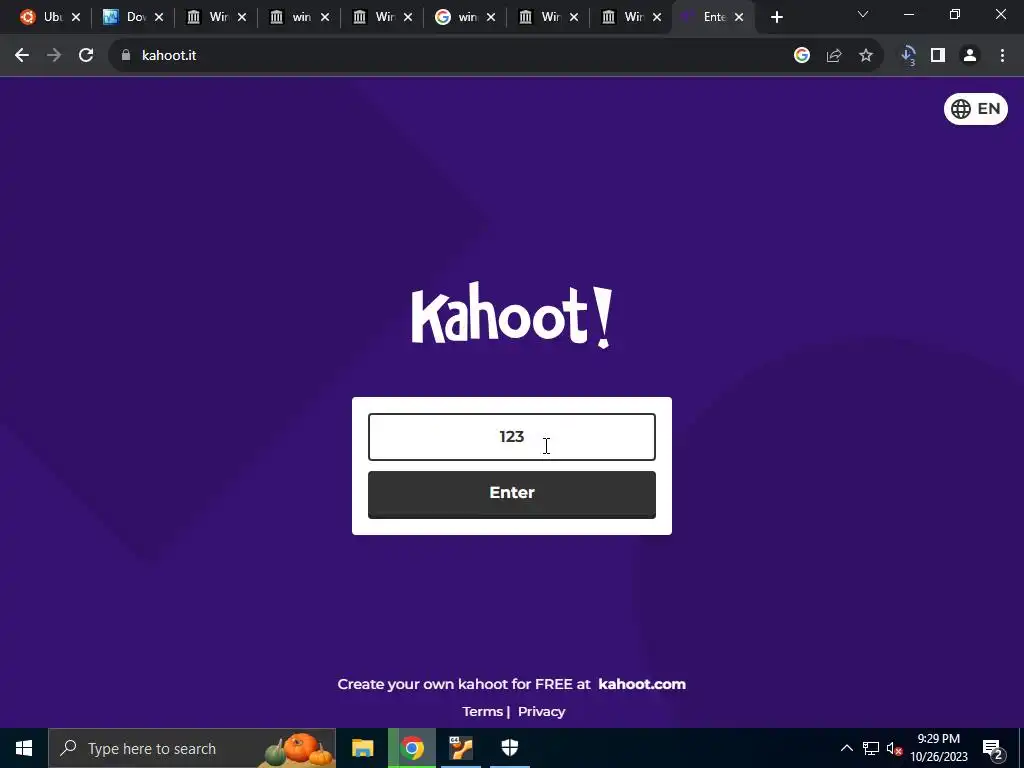1024x768 pixels.
Task: Click the Google icon in the address bar
Action: pos(802,56)
